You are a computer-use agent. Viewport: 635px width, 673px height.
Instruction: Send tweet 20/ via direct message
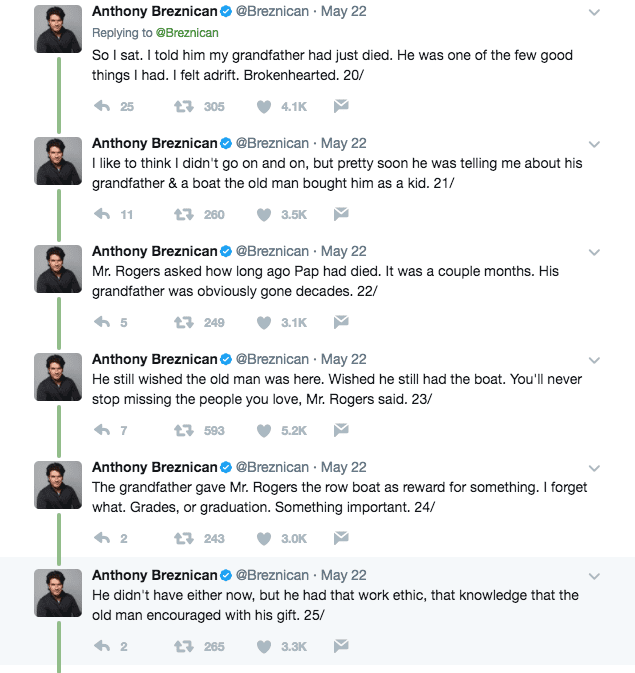340,106
